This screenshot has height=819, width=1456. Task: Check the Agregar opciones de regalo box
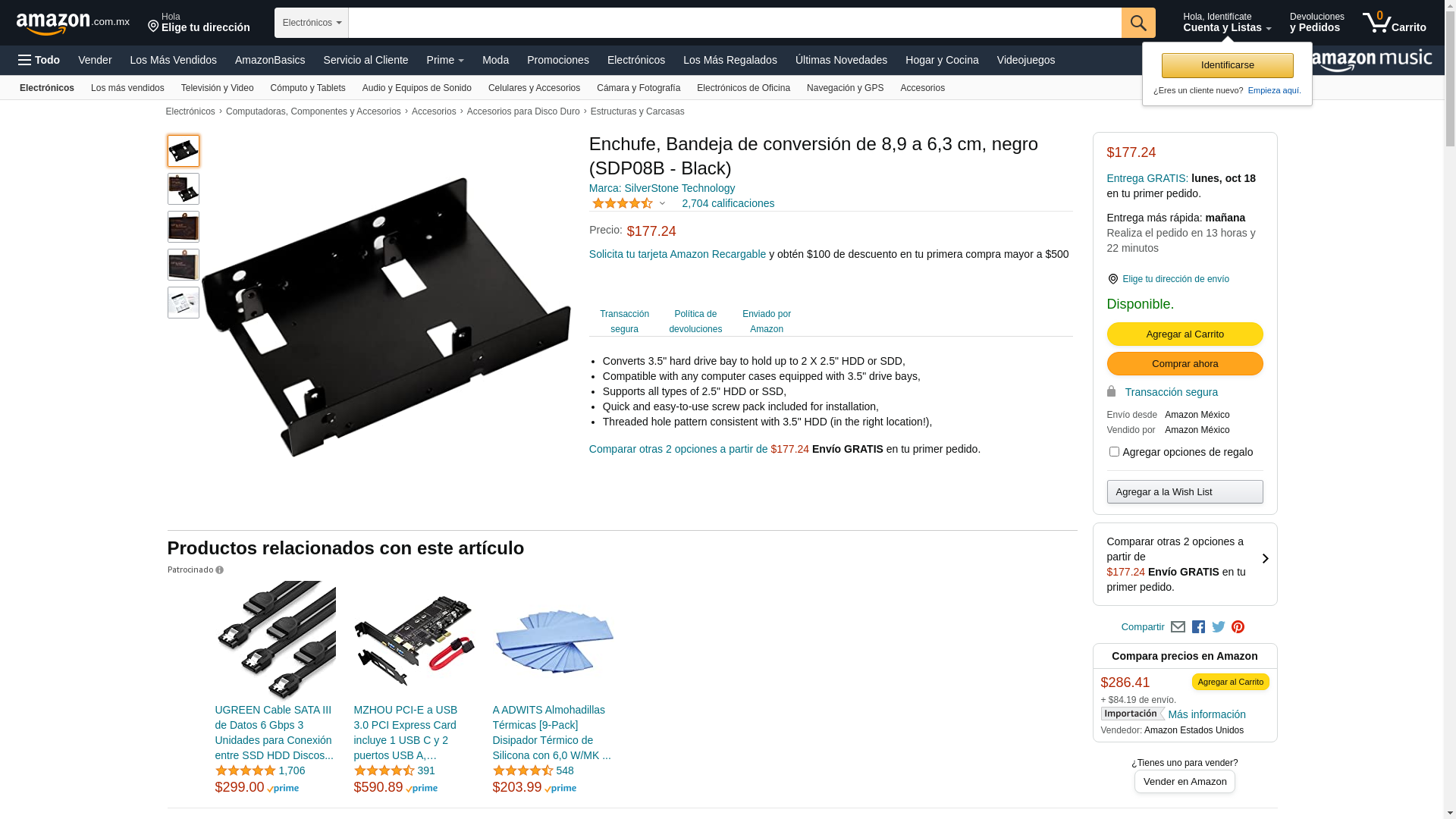(1114, 452)
